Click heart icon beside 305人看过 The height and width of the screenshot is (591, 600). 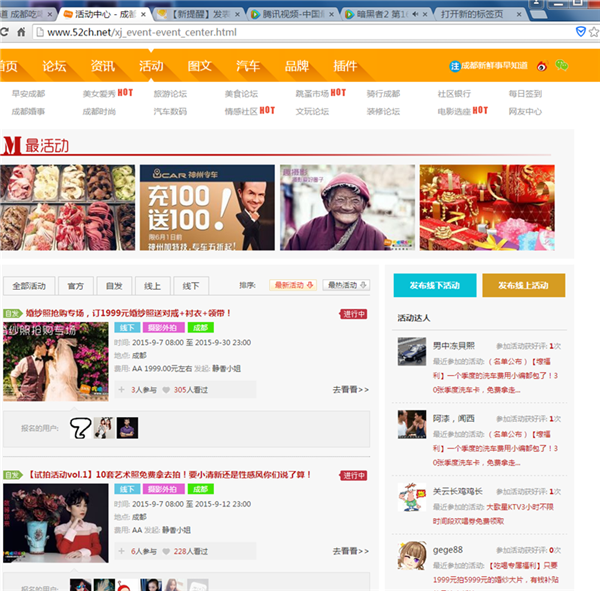point(166,390)
